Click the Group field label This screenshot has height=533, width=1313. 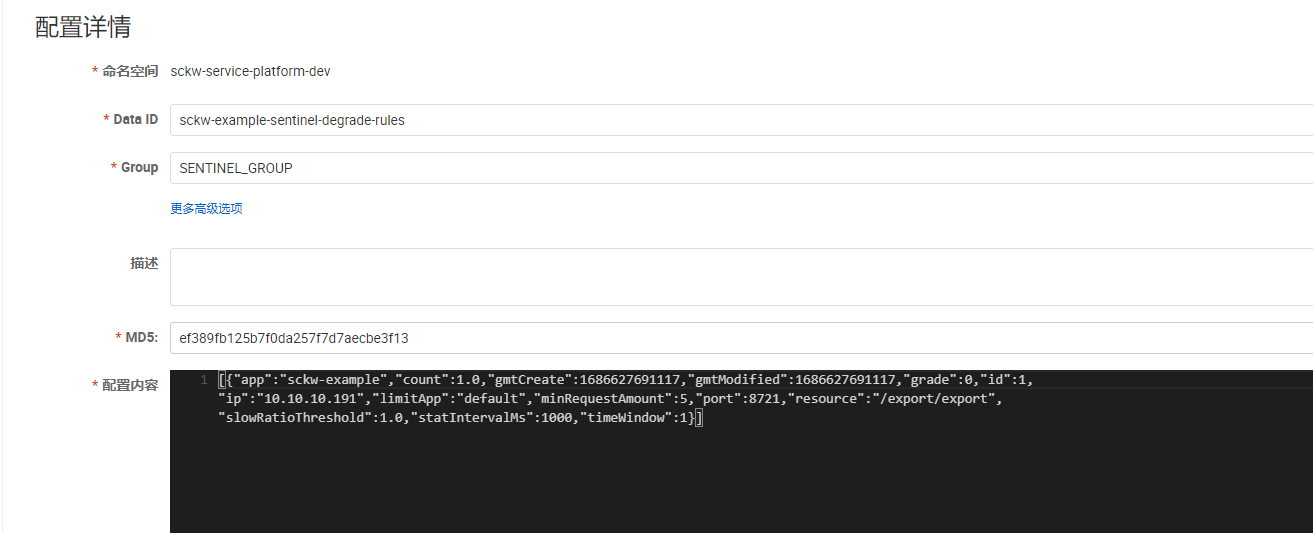[139, 167]
